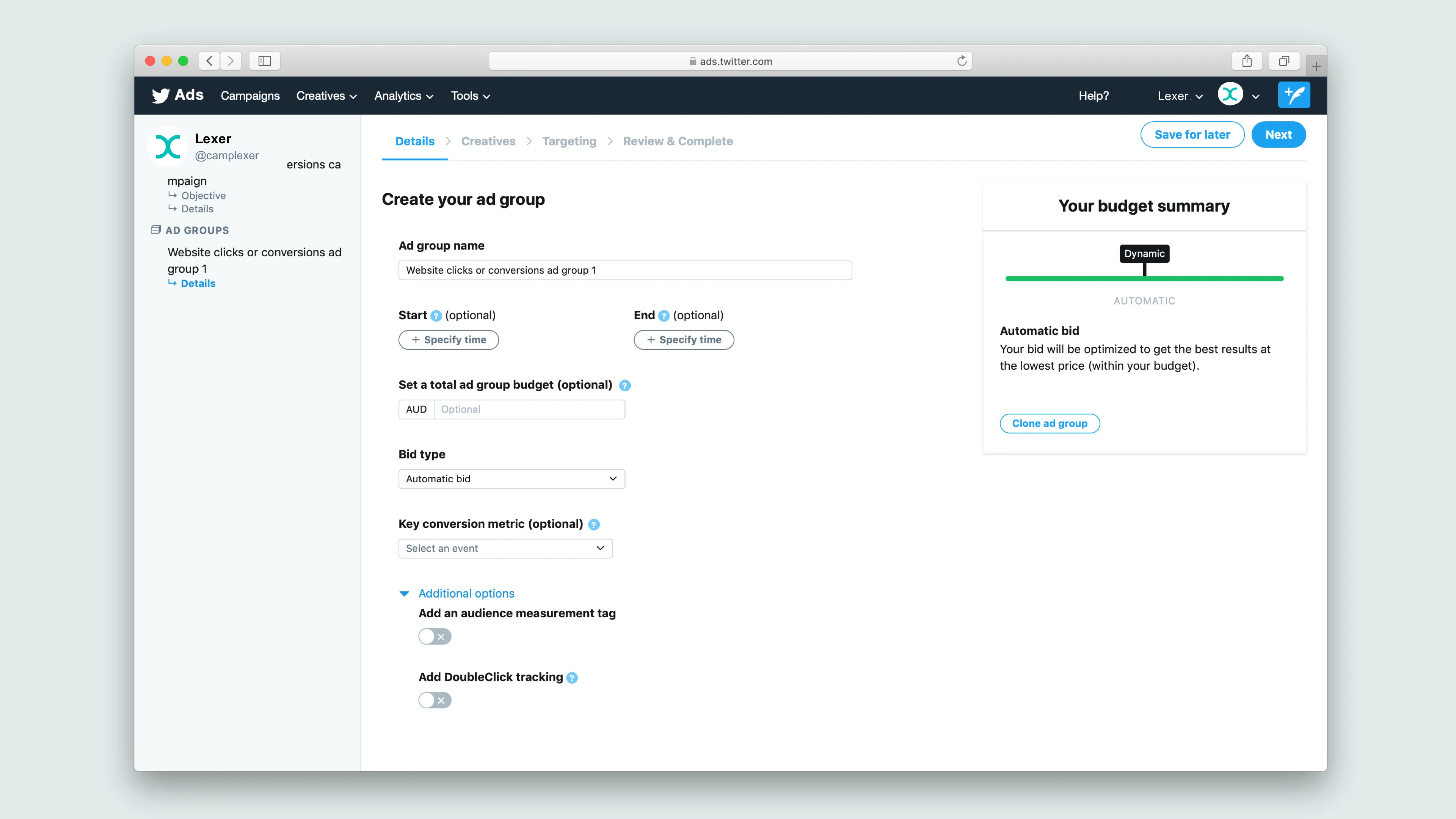Open the Bid type dropdown
1456x819 pixels.
pyautogui.click(x=511, y=479)
